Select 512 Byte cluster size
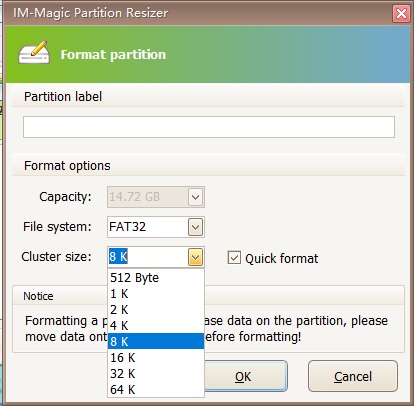Image resolution: width=414 pixels, height=406 pixels. pyautogui.click(x=156, y=278)
